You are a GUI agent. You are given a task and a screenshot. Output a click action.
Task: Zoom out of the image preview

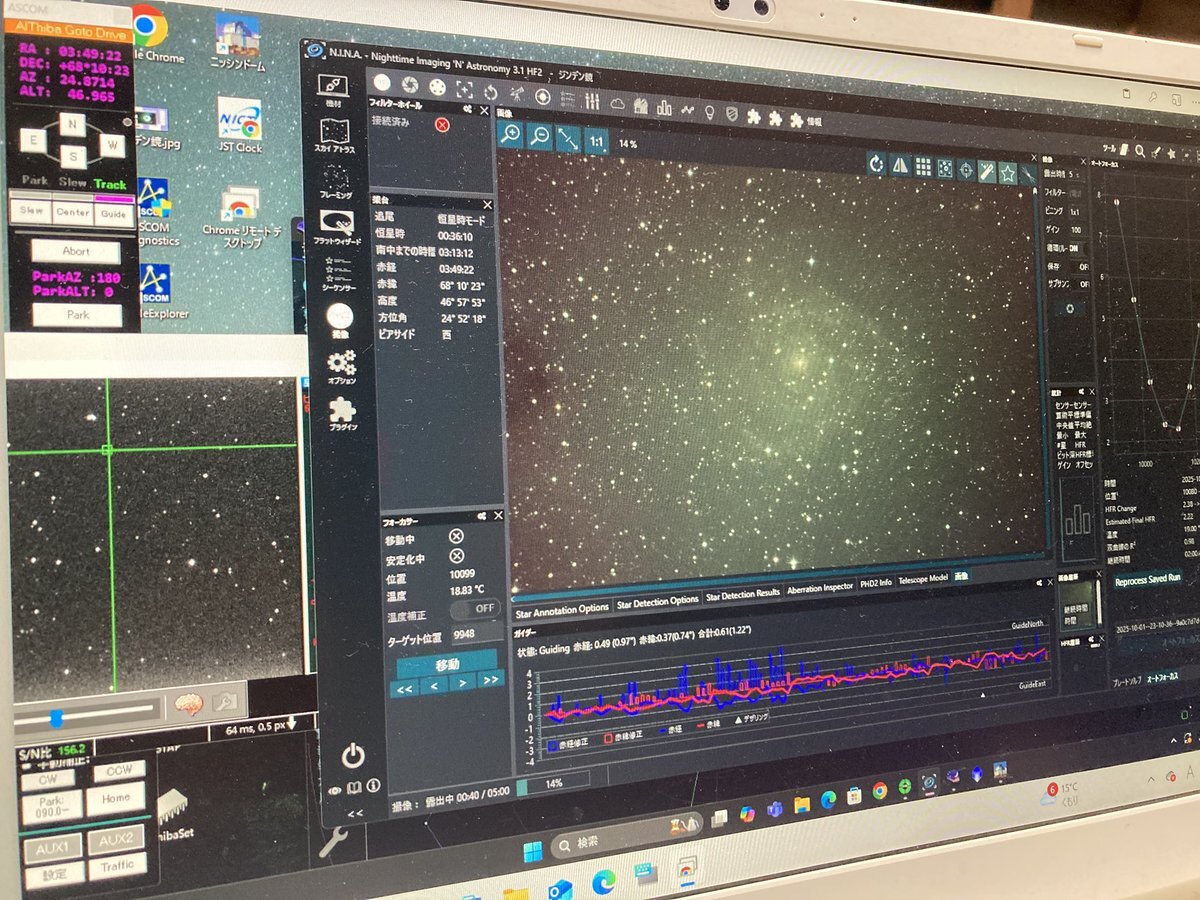point(539,137)
